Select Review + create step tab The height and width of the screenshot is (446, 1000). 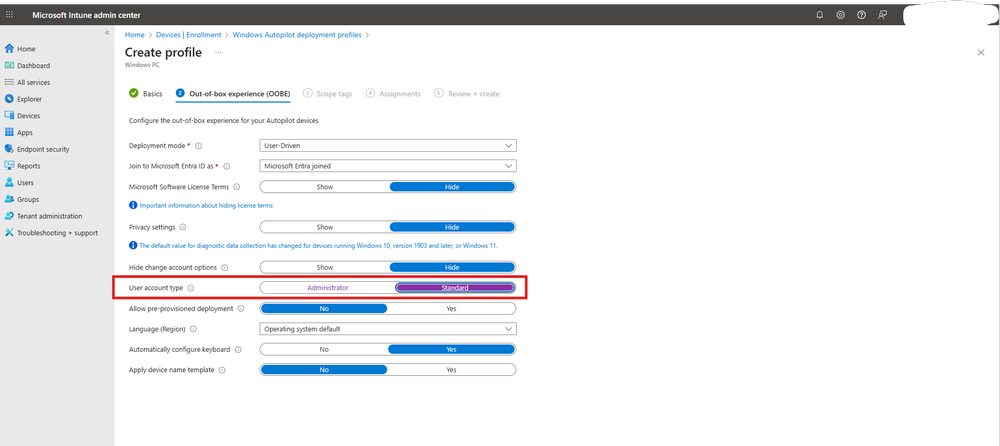pyautogui.click(x=467, y=94)
